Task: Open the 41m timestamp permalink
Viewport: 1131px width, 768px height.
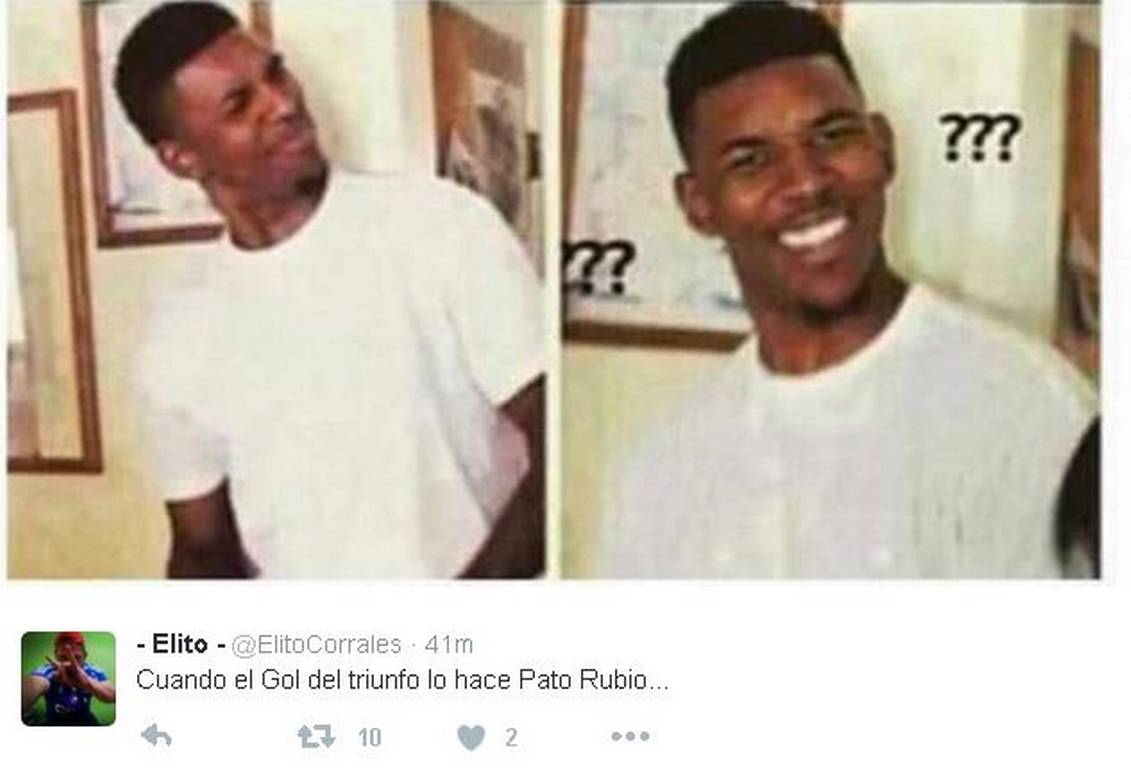Action: 449,644
